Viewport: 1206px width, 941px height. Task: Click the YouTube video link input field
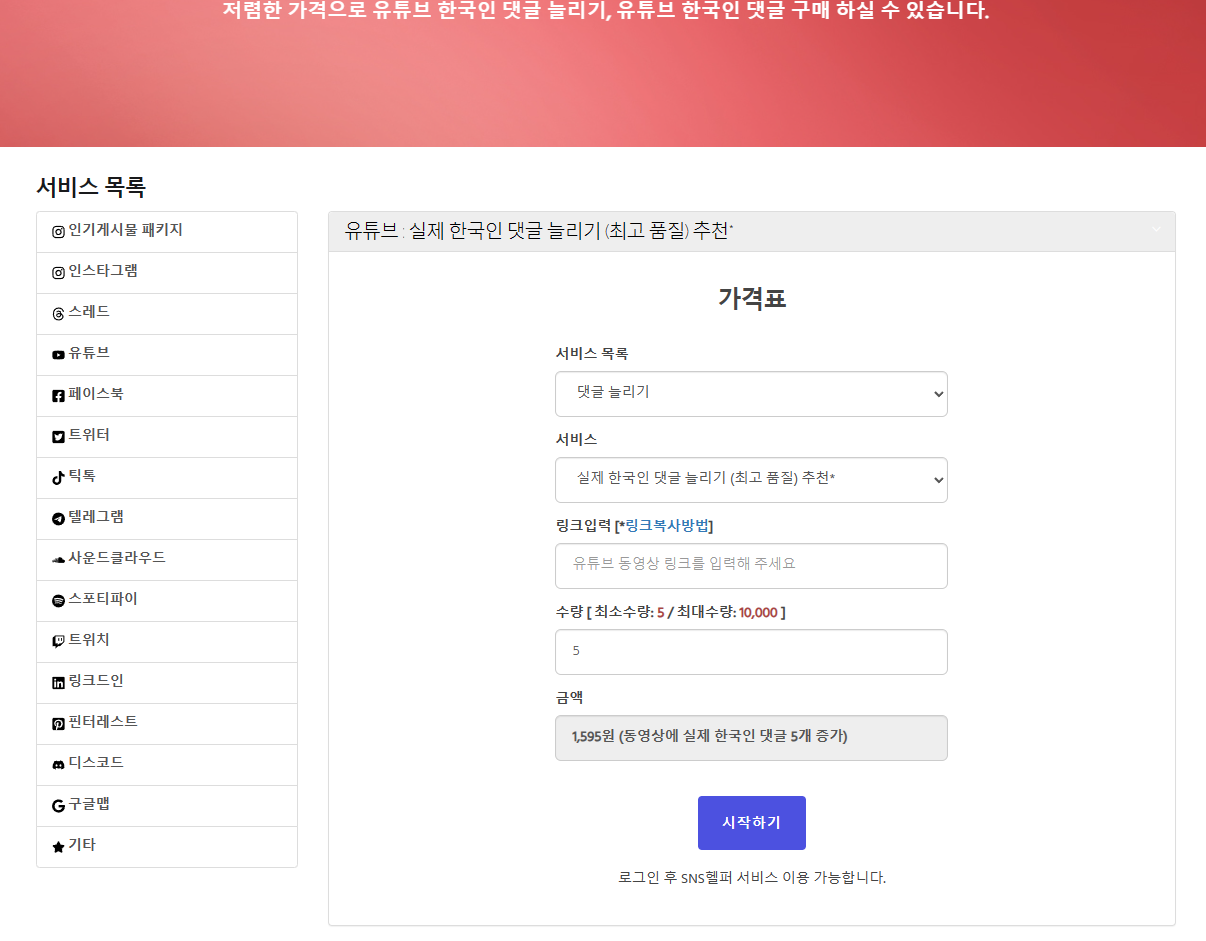(750, 565)
